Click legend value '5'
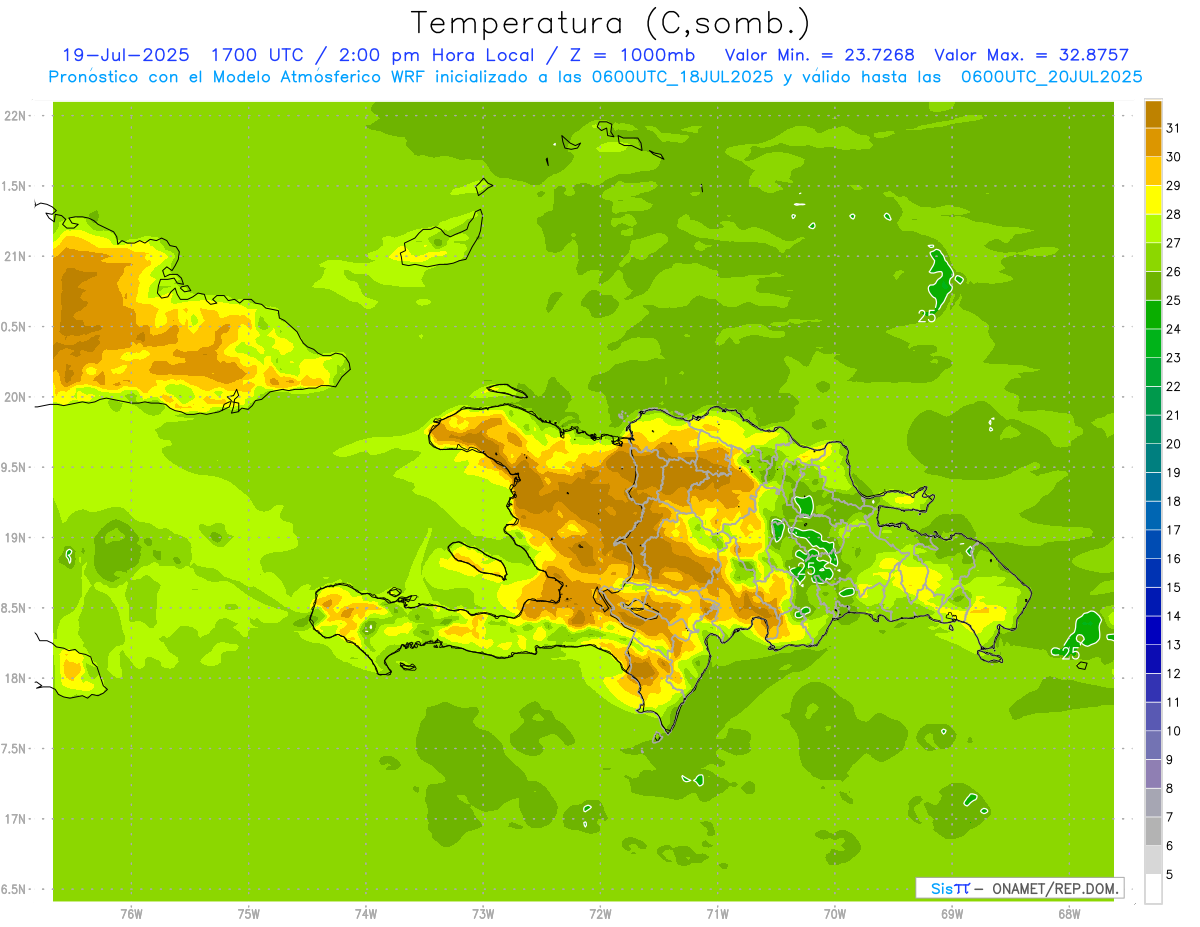1200x927 pixels. 1171,875
